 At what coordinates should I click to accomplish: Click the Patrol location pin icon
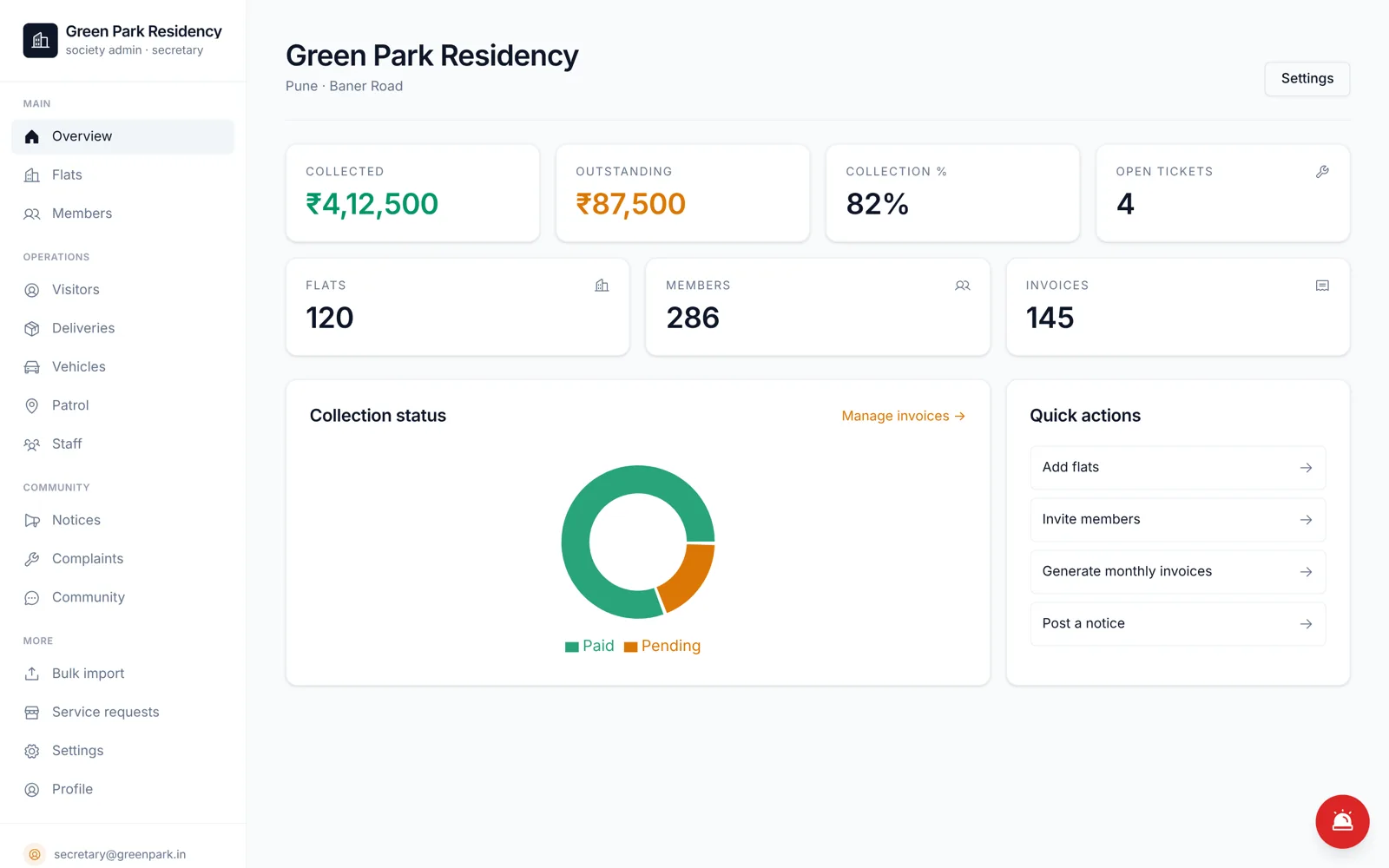[32, 405]
